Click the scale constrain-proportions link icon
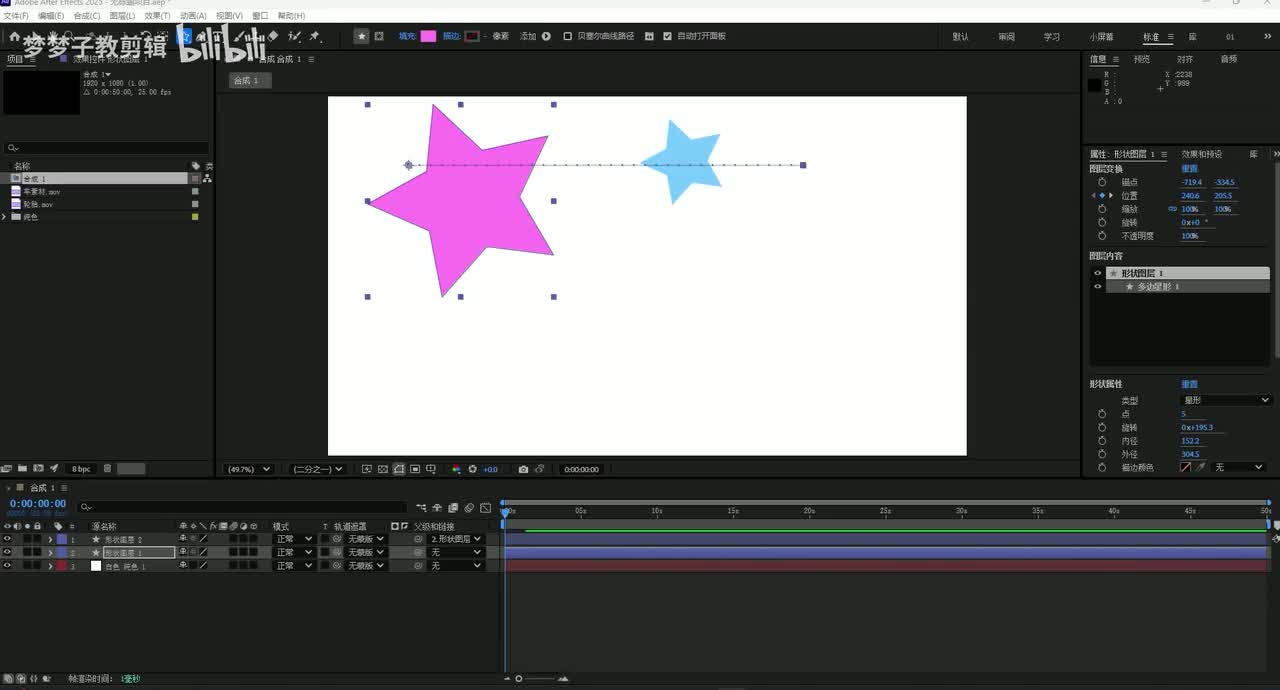The width and height of the screenshot is (1280, 690). (1172, 209)
